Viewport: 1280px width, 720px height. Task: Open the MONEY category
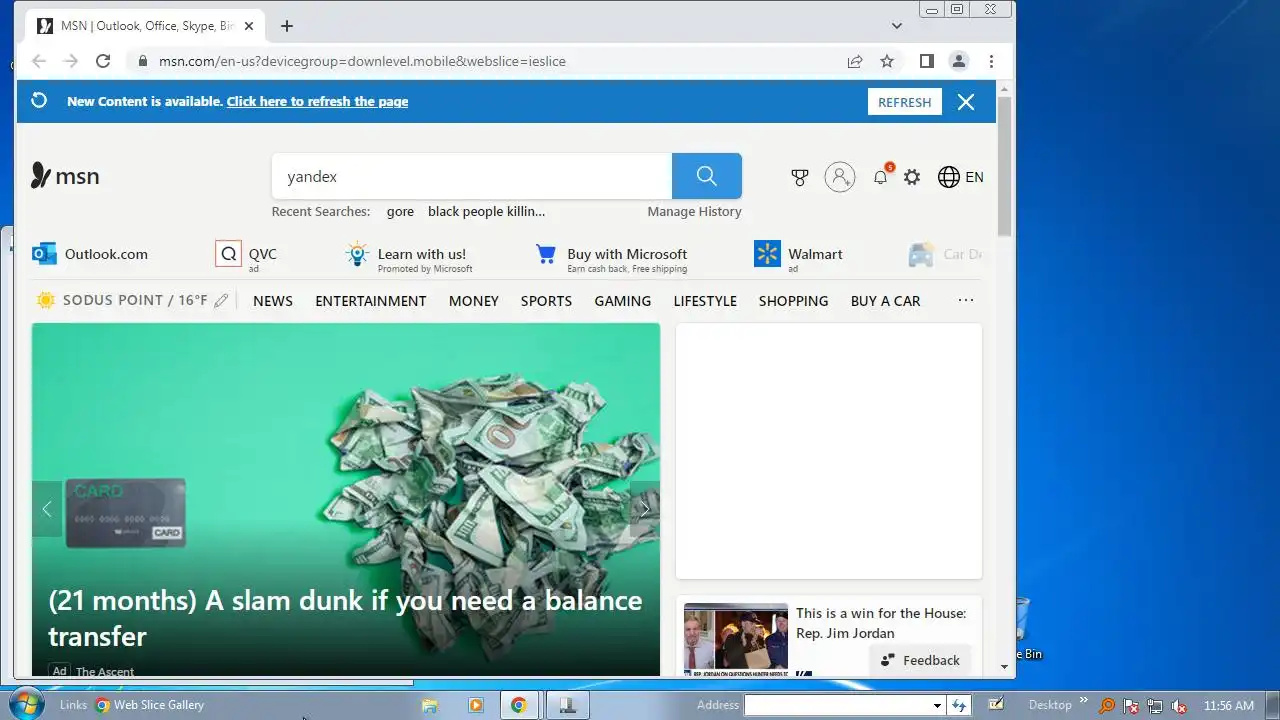(x=474, y=301)
